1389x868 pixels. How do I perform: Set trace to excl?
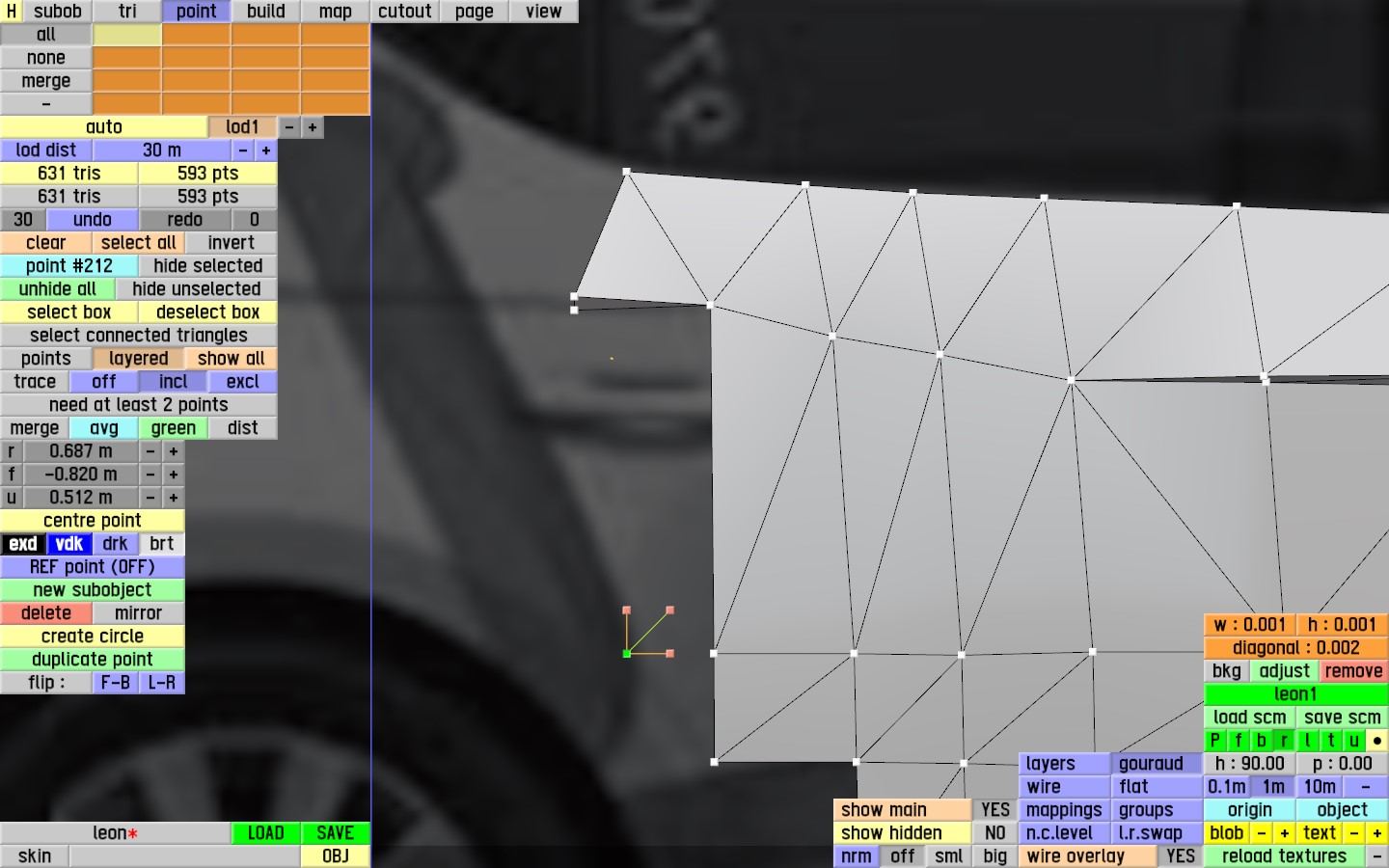tap(243, 382)
